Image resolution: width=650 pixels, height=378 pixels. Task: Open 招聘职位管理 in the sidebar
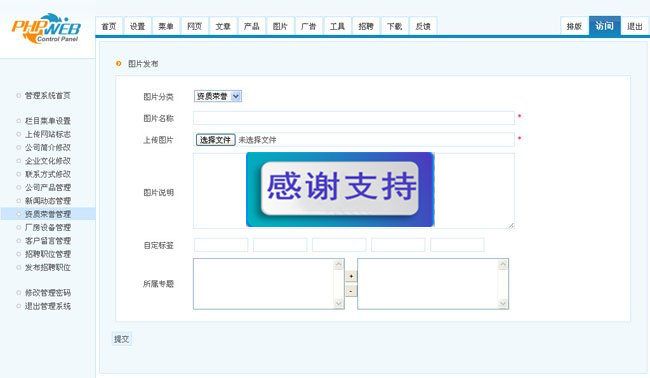[48, 254]
